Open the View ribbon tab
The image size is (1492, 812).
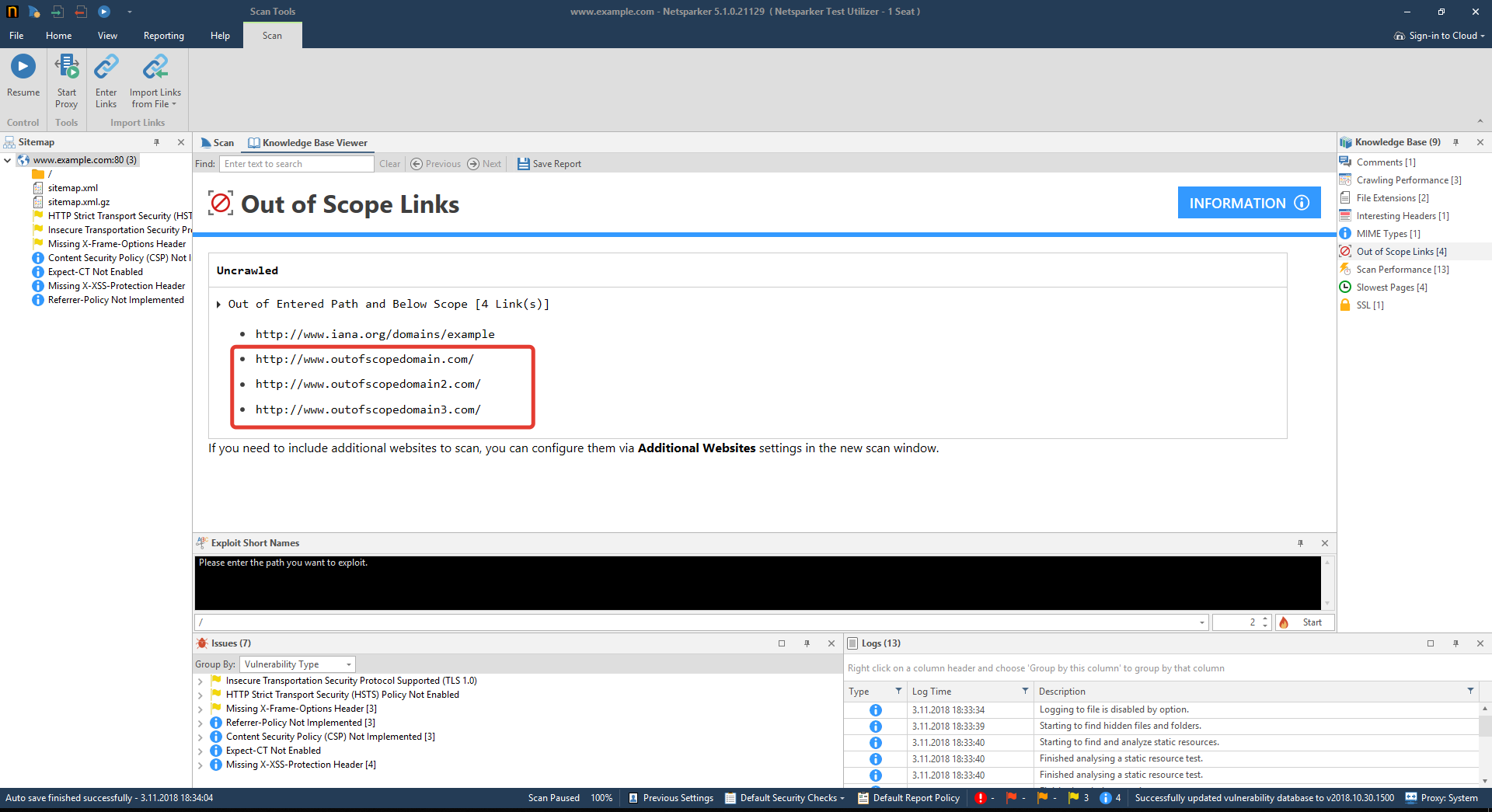pos(107,36)
